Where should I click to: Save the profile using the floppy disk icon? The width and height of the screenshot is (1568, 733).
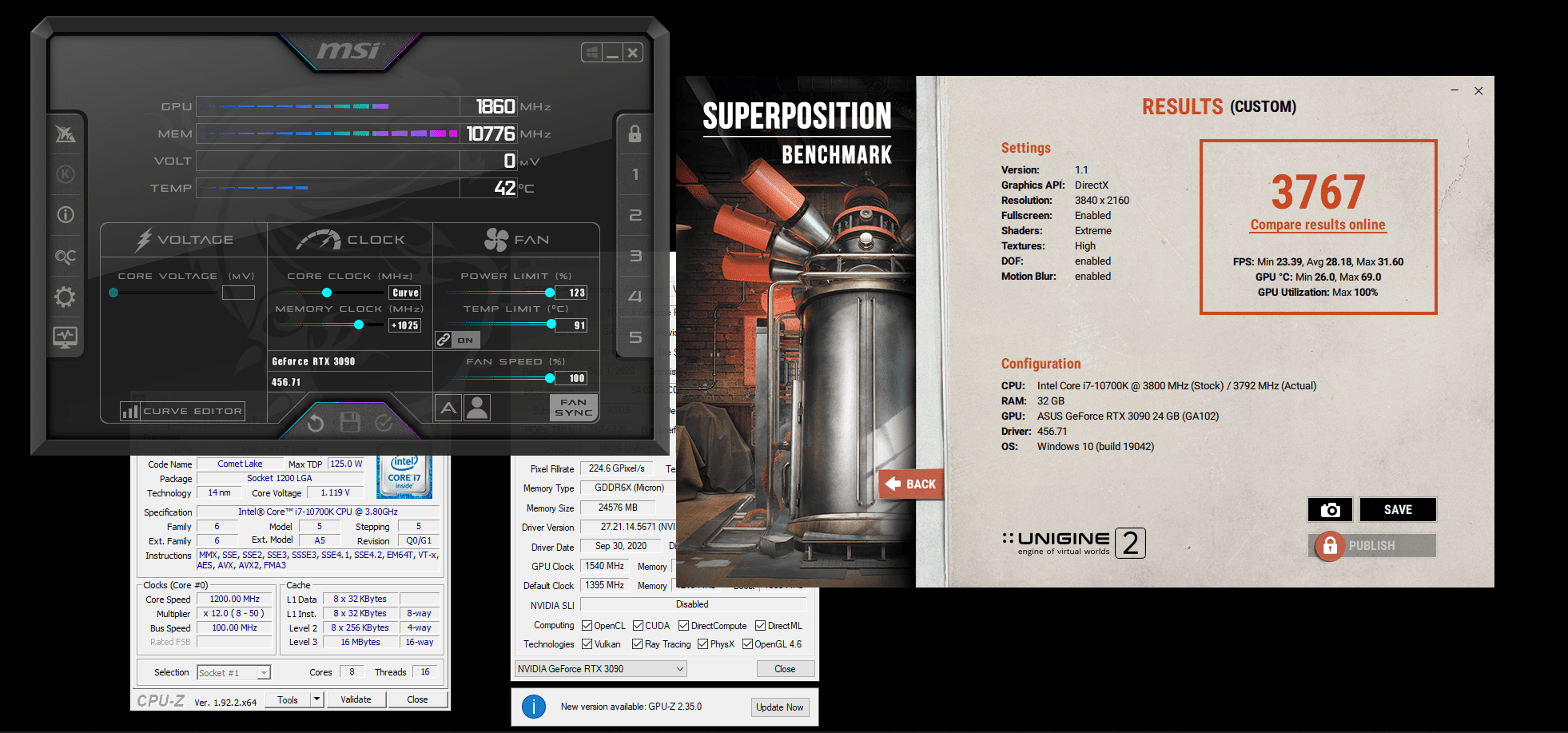click(350, 422)
